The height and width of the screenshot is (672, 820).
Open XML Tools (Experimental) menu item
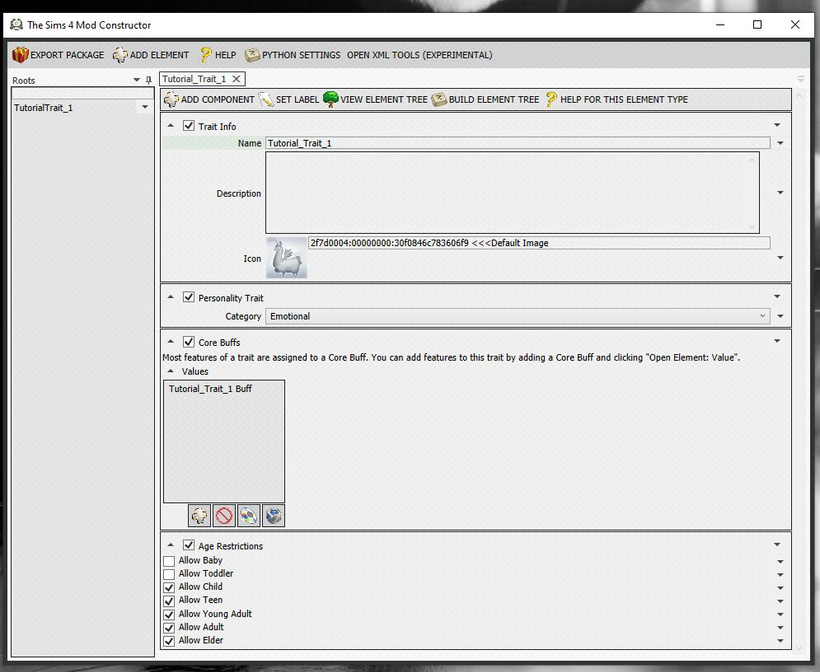[419, 55]
